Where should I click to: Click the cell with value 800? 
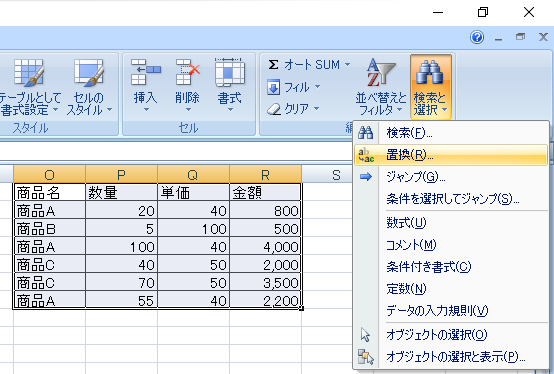point(265,210)
